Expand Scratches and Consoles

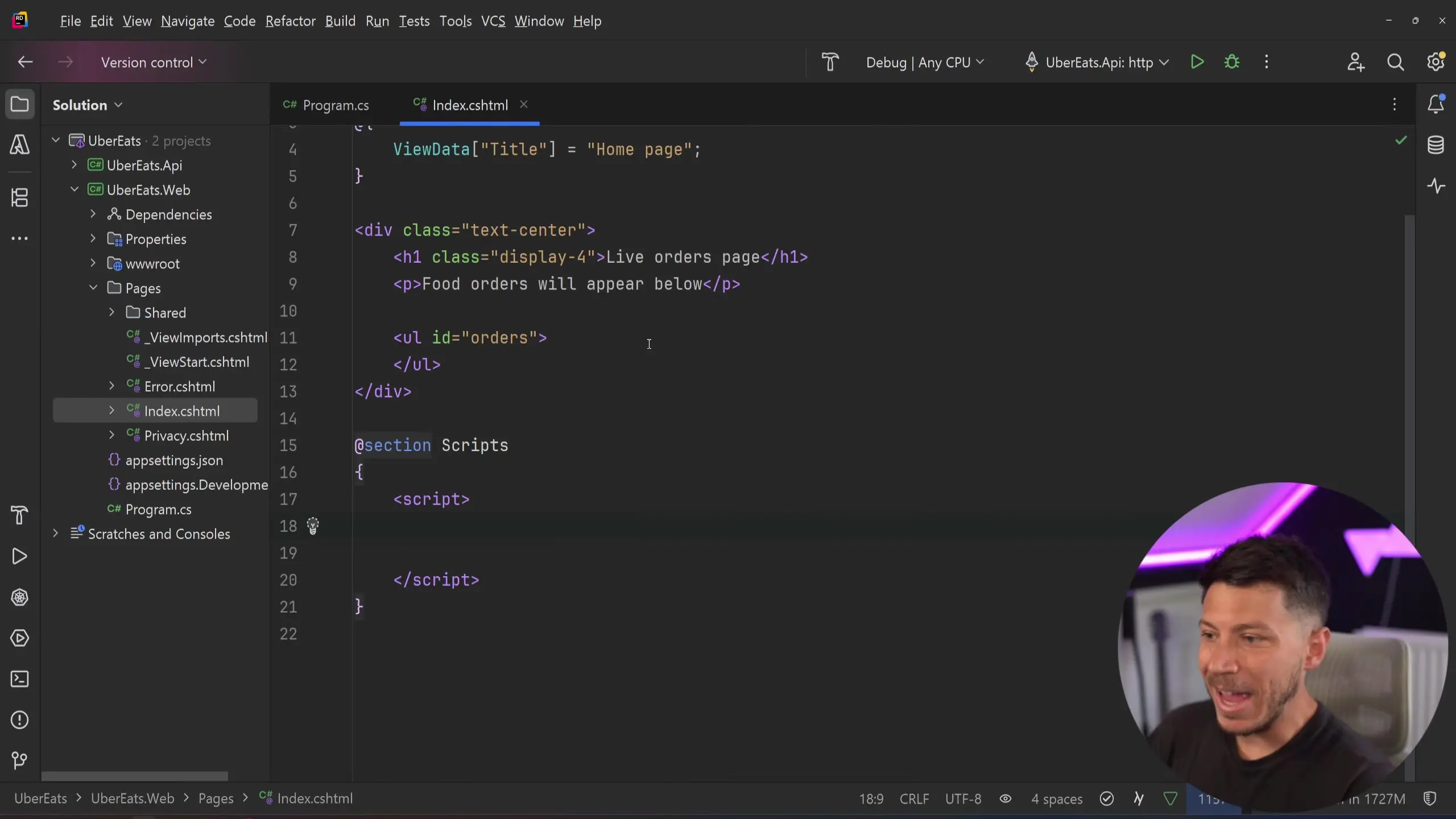click(56, 533)
